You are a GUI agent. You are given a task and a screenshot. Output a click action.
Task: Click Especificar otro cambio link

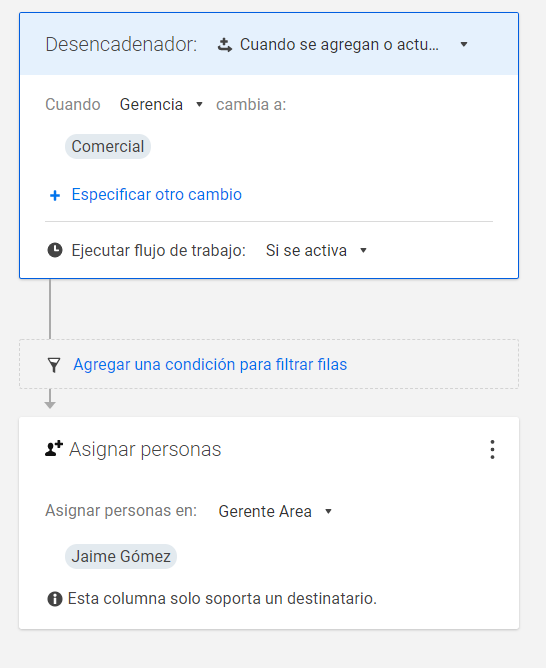coord(157,195)
